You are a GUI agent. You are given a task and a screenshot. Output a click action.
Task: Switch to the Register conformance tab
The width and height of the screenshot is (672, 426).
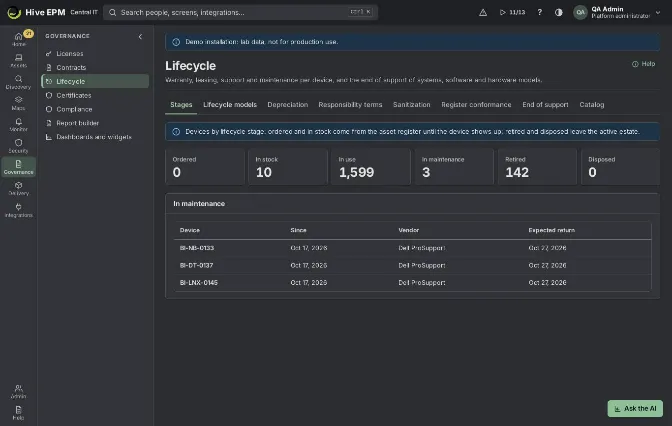pyautogui.click(x=476, y=105)
